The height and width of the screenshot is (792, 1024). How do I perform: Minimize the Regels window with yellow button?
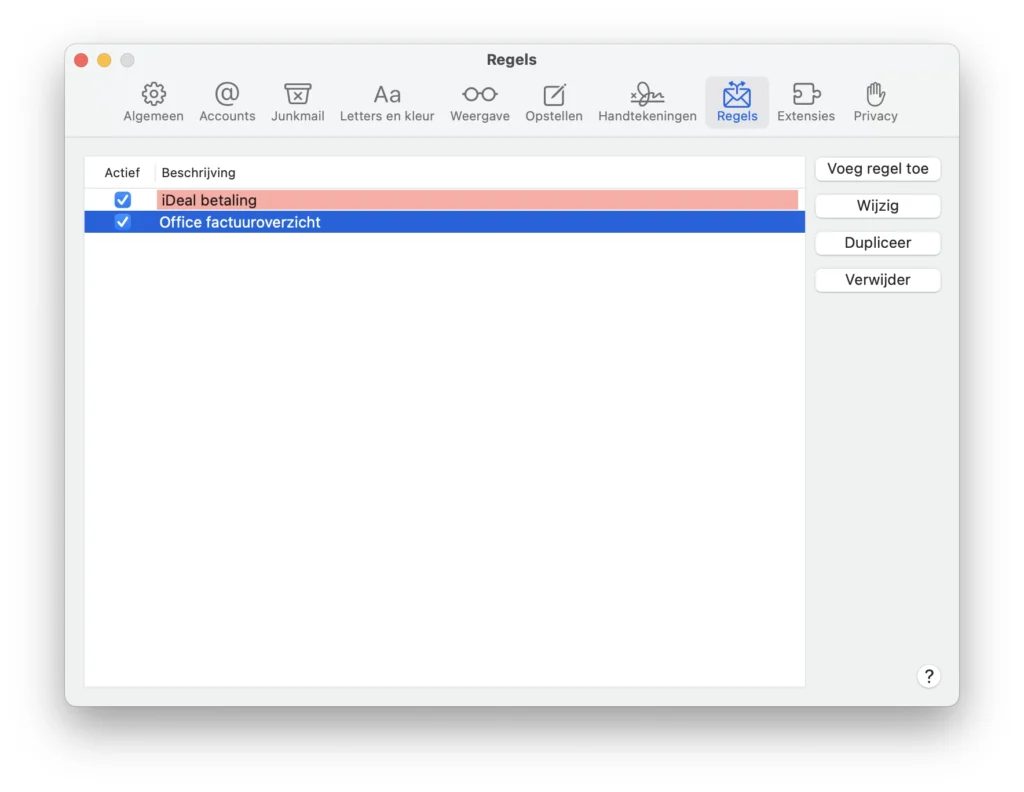click(104, 60)
